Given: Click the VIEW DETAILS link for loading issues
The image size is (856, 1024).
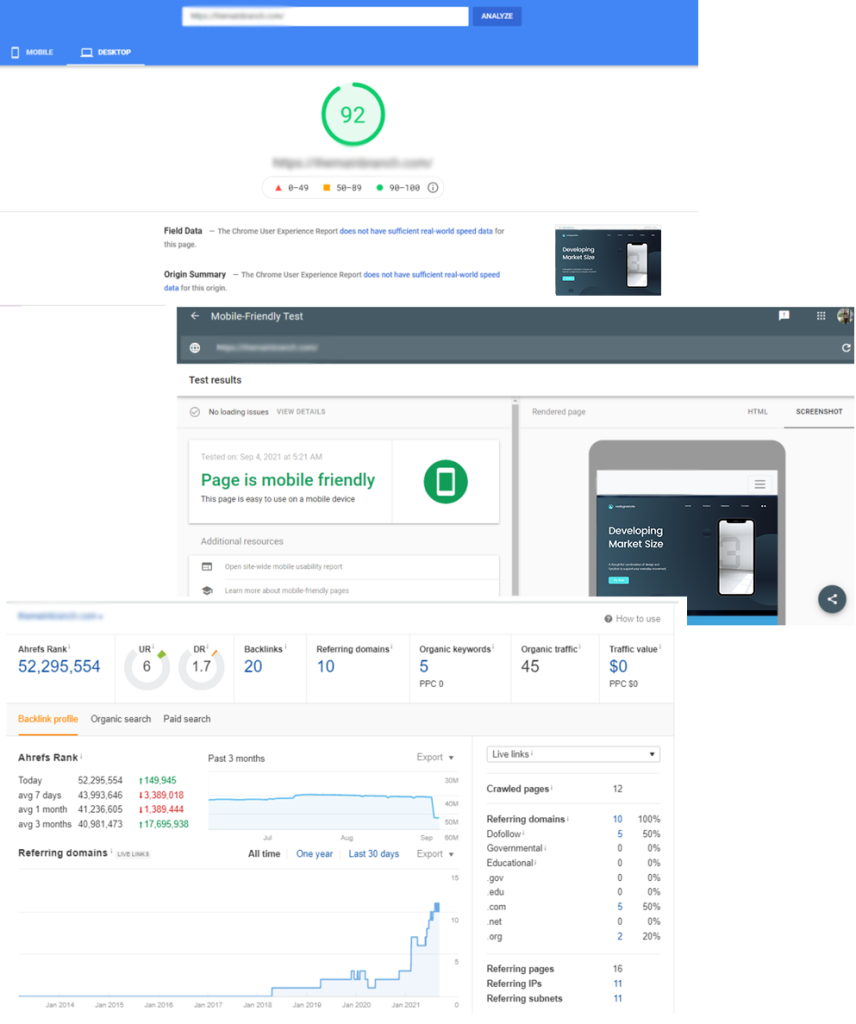Looking at the screenshot, I should click(300, 412).
